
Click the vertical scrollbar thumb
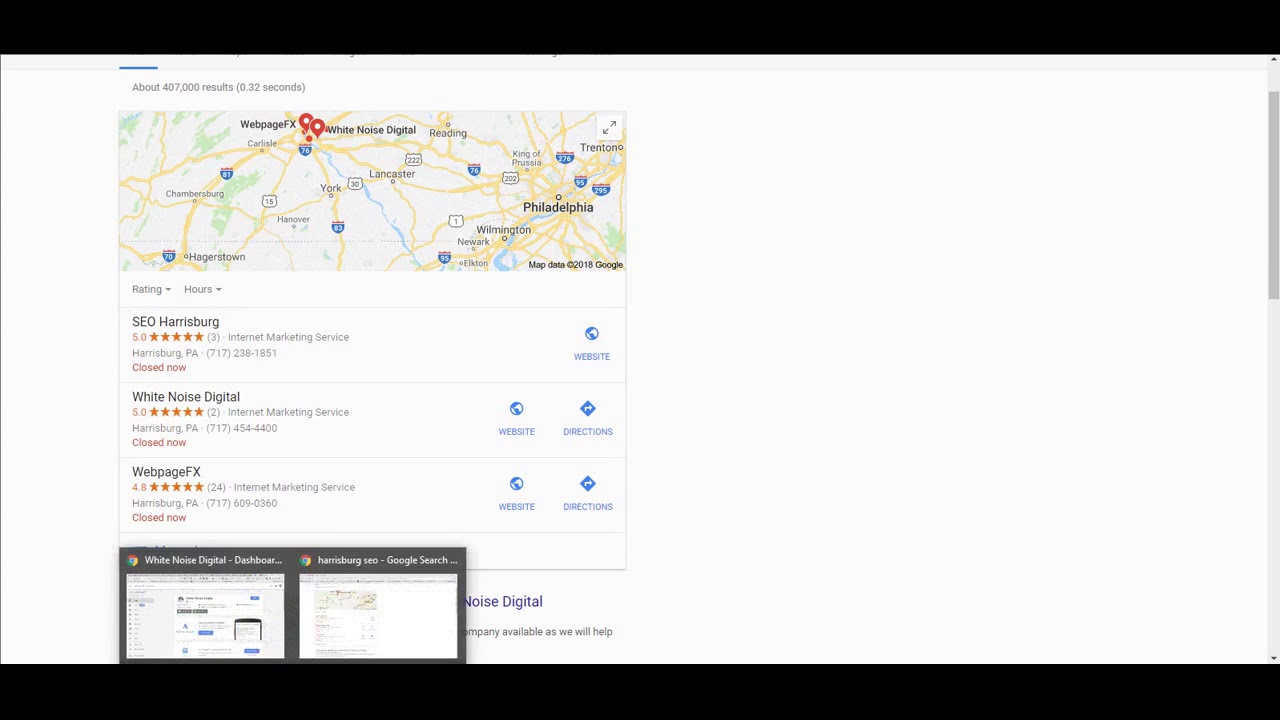tap(1273, 195)
